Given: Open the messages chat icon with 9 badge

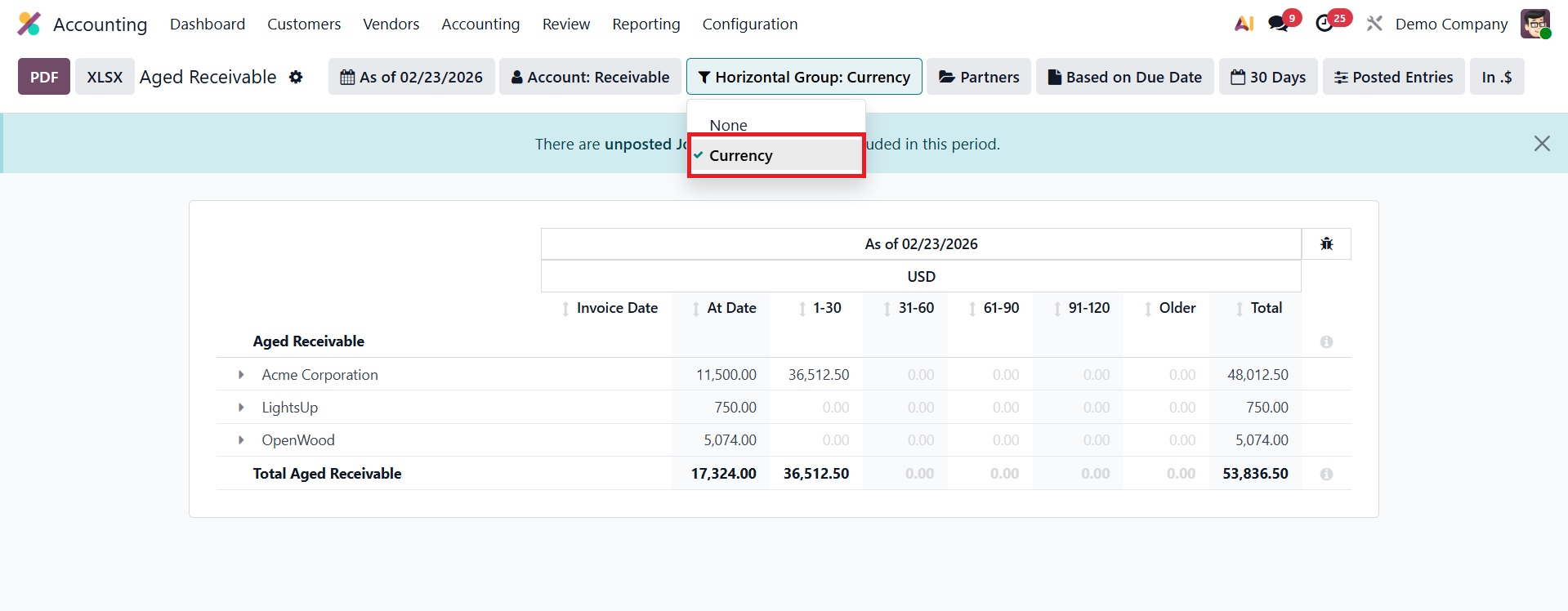Looking at the screenshot, I should point(1279,24).
